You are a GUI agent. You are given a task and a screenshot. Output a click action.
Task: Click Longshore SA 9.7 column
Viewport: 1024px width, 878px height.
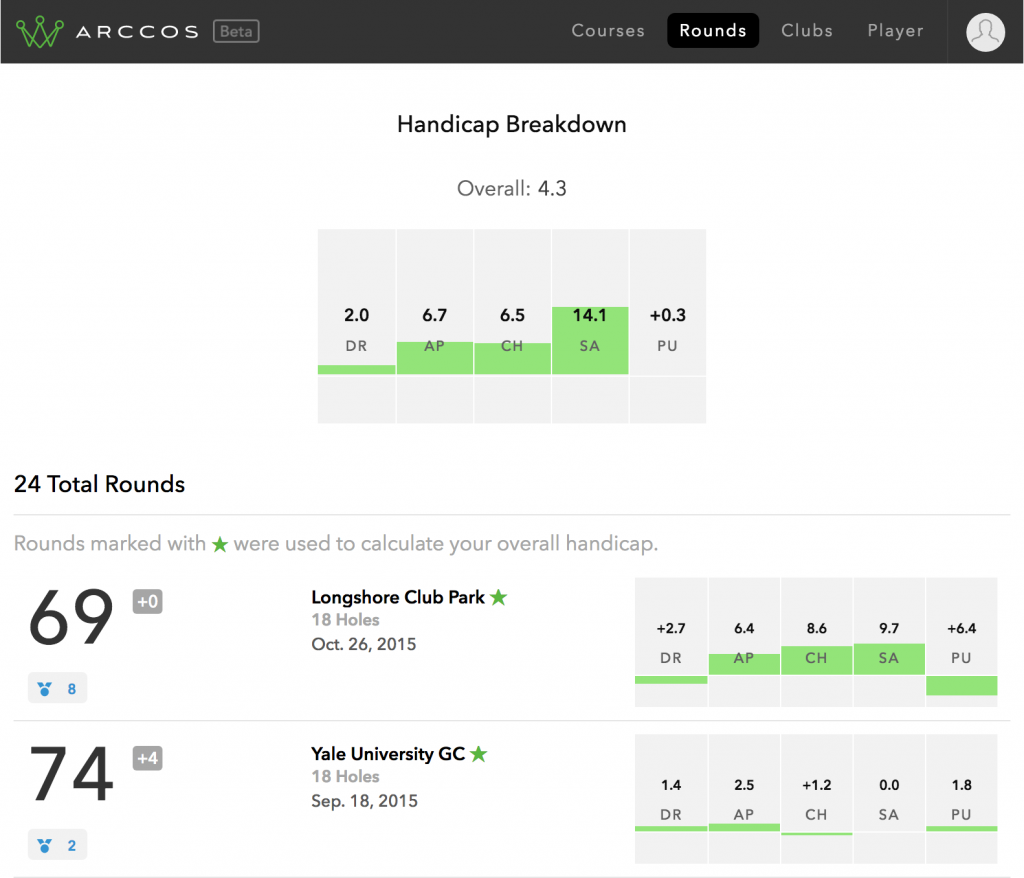(889, 642)
